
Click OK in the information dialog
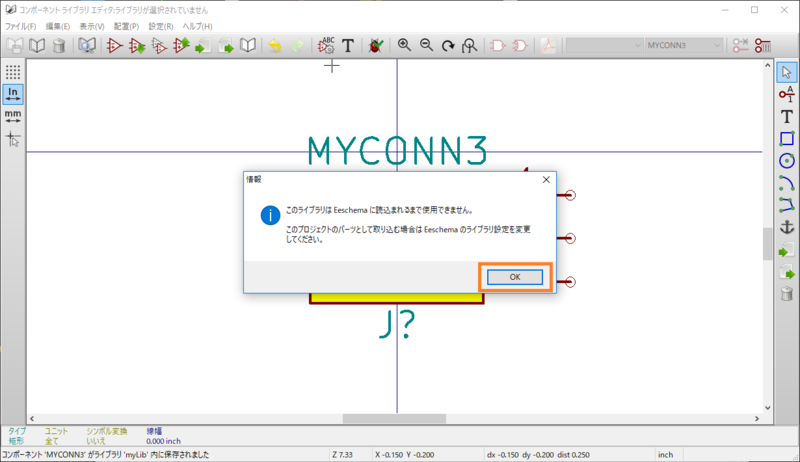tap(515, 277)
